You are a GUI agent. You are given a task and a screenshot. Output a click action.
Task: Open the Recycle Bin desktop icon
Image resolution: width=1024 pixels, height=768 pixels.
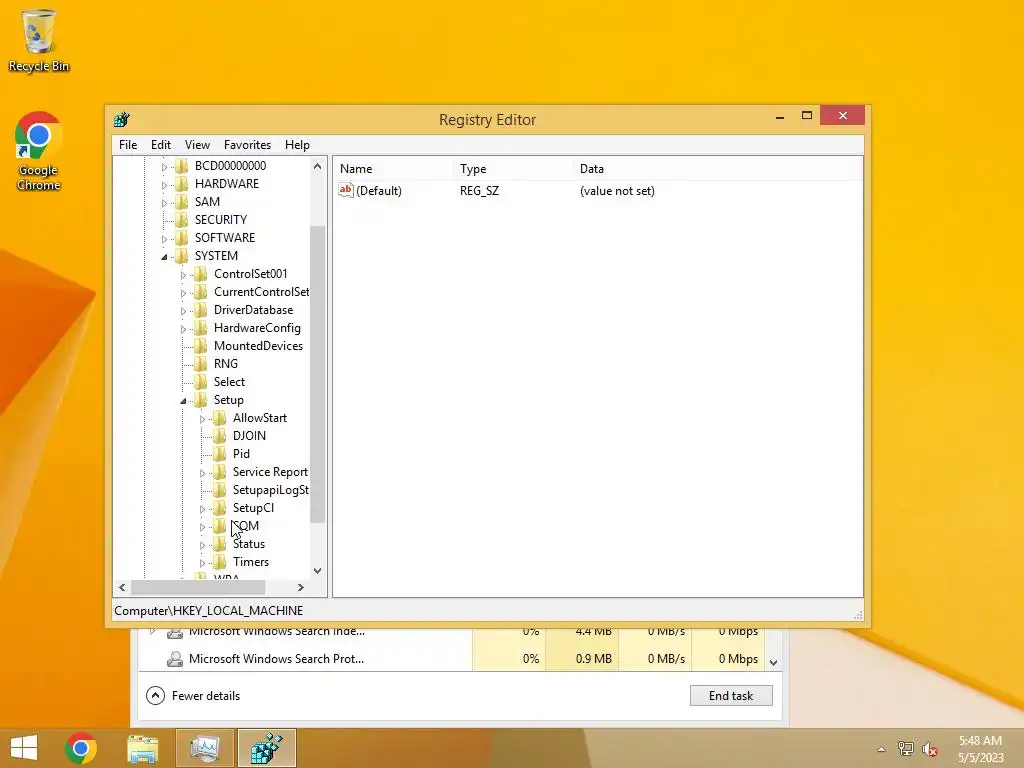tap(39, 40)
